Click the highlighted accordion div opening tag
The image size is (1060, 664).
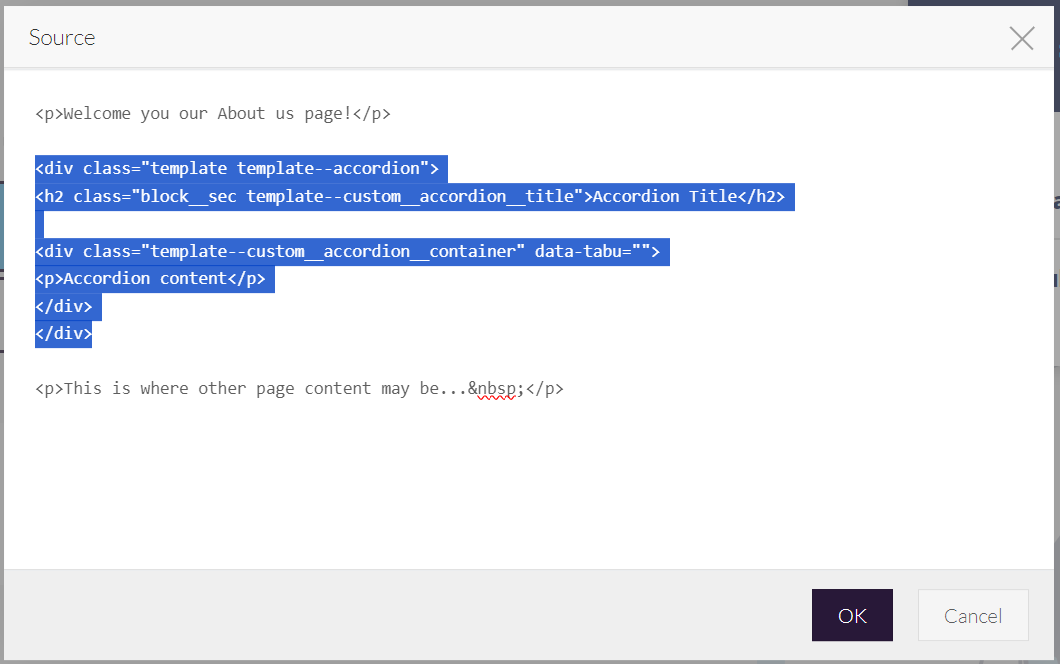coord(237,167)
